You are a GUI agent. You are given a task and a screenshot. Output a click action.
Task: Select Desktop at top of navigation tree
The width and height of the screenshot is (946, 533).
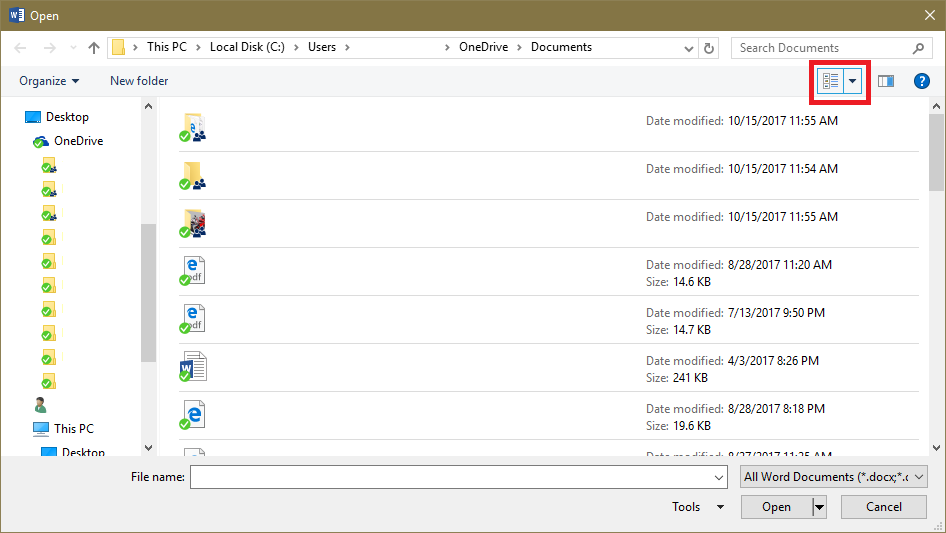point(57,116)
